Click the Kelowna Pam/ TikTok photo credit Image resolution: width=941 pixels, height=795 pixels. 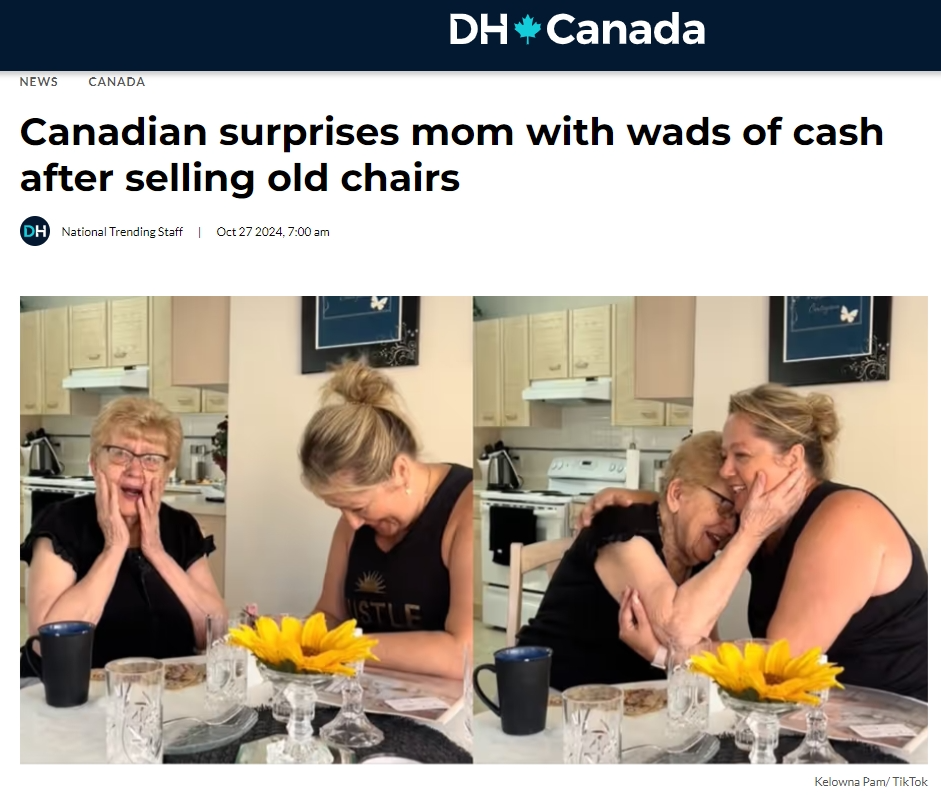(x=871, y=781)
